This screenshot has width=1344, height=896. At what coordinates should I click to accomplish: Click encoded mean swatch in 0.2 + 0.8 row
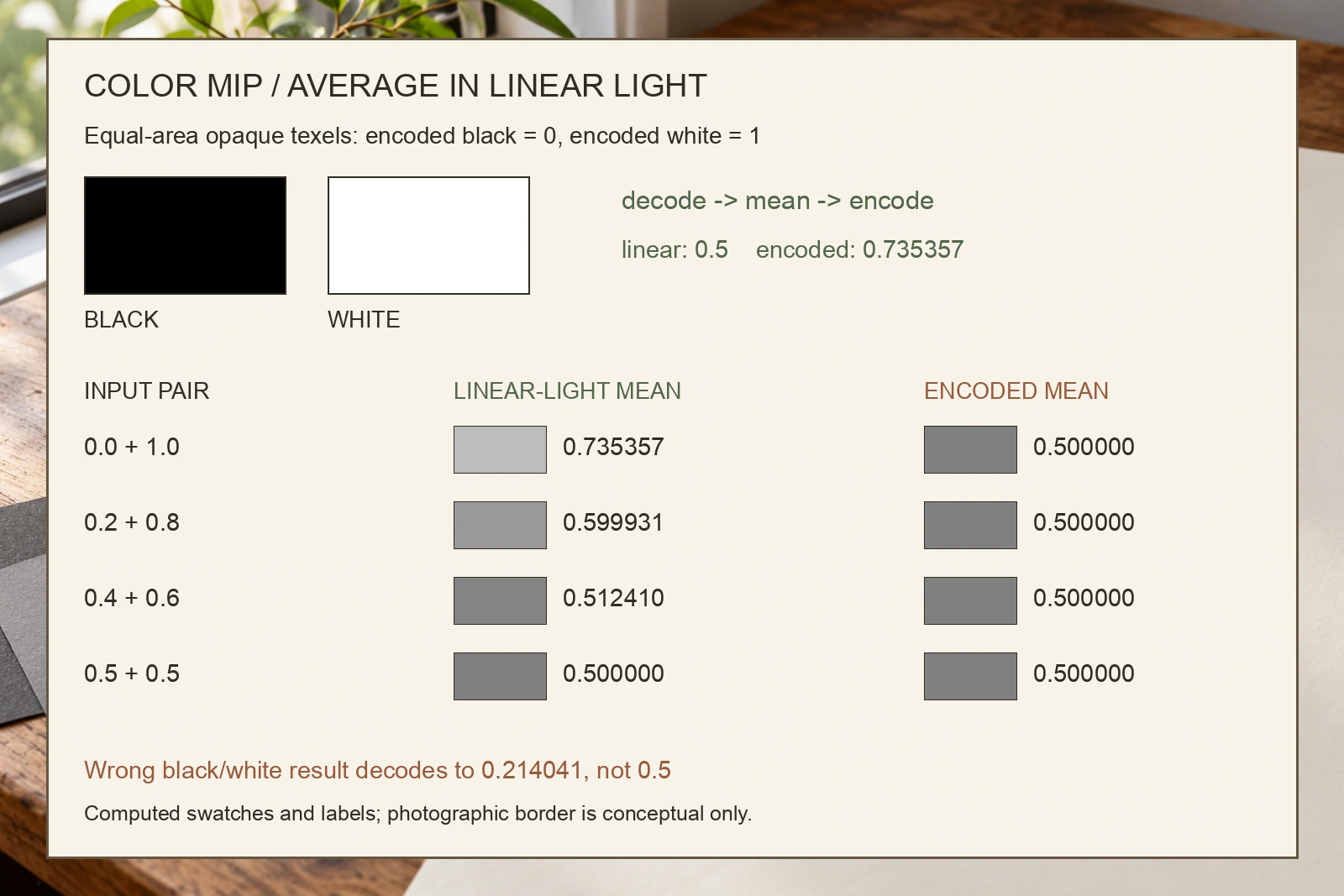click(970, 525)
